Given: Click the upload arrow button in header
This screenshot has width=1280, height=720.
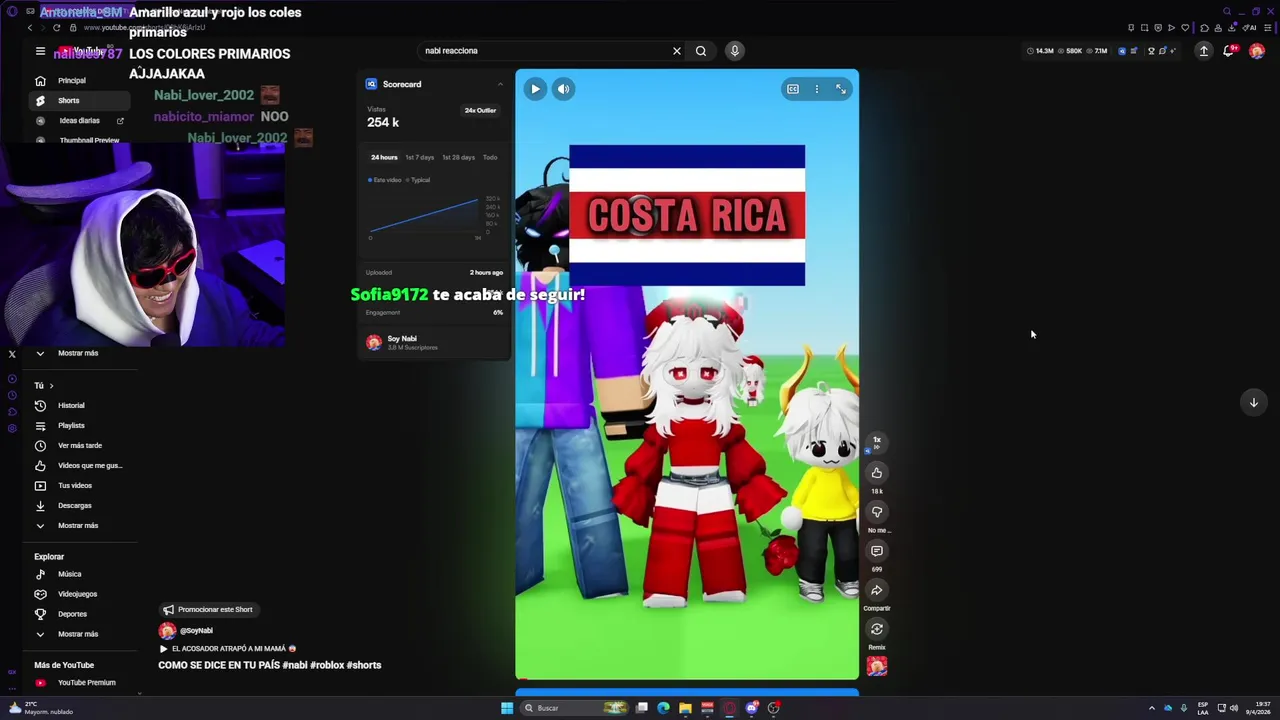Looking at the screenshot, I should 1204,51.
